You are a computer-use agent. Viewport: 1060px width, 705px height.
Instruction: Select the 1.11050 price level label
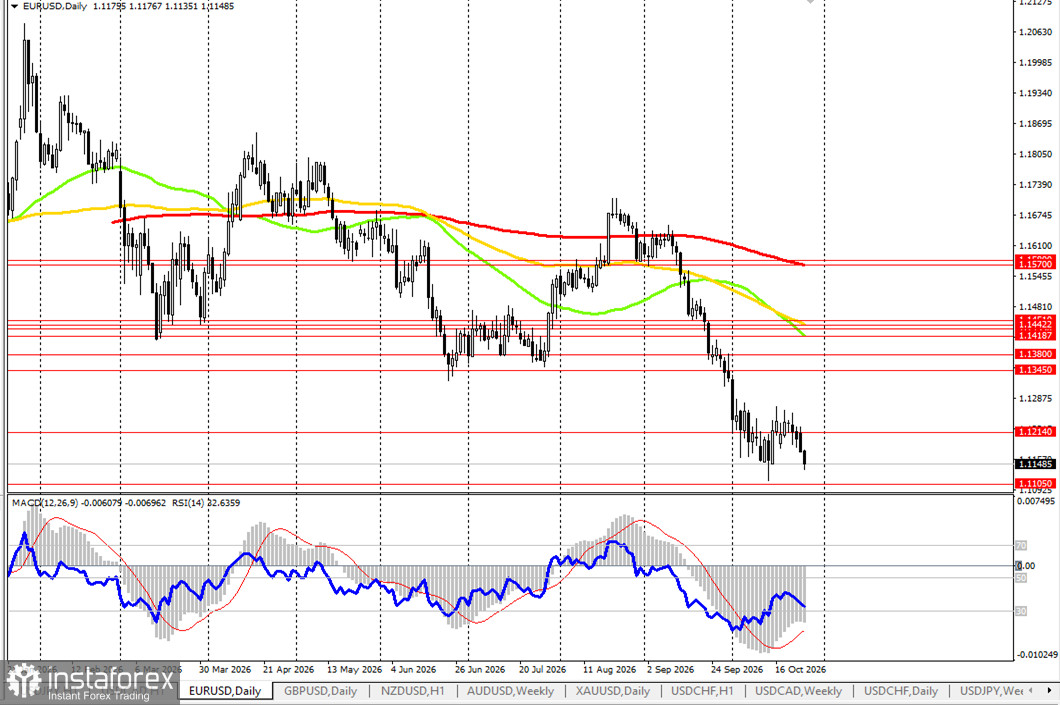(1035, 483)
